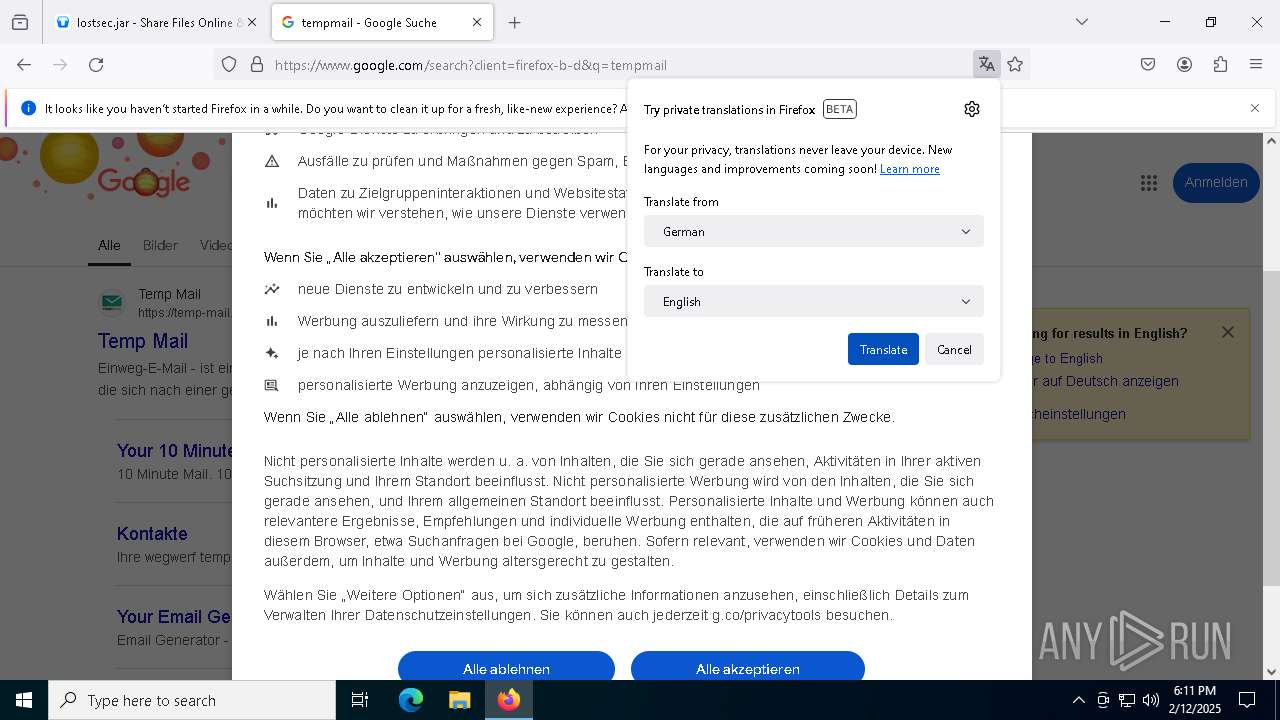Open the Temp Mail result link

(143, 341)
